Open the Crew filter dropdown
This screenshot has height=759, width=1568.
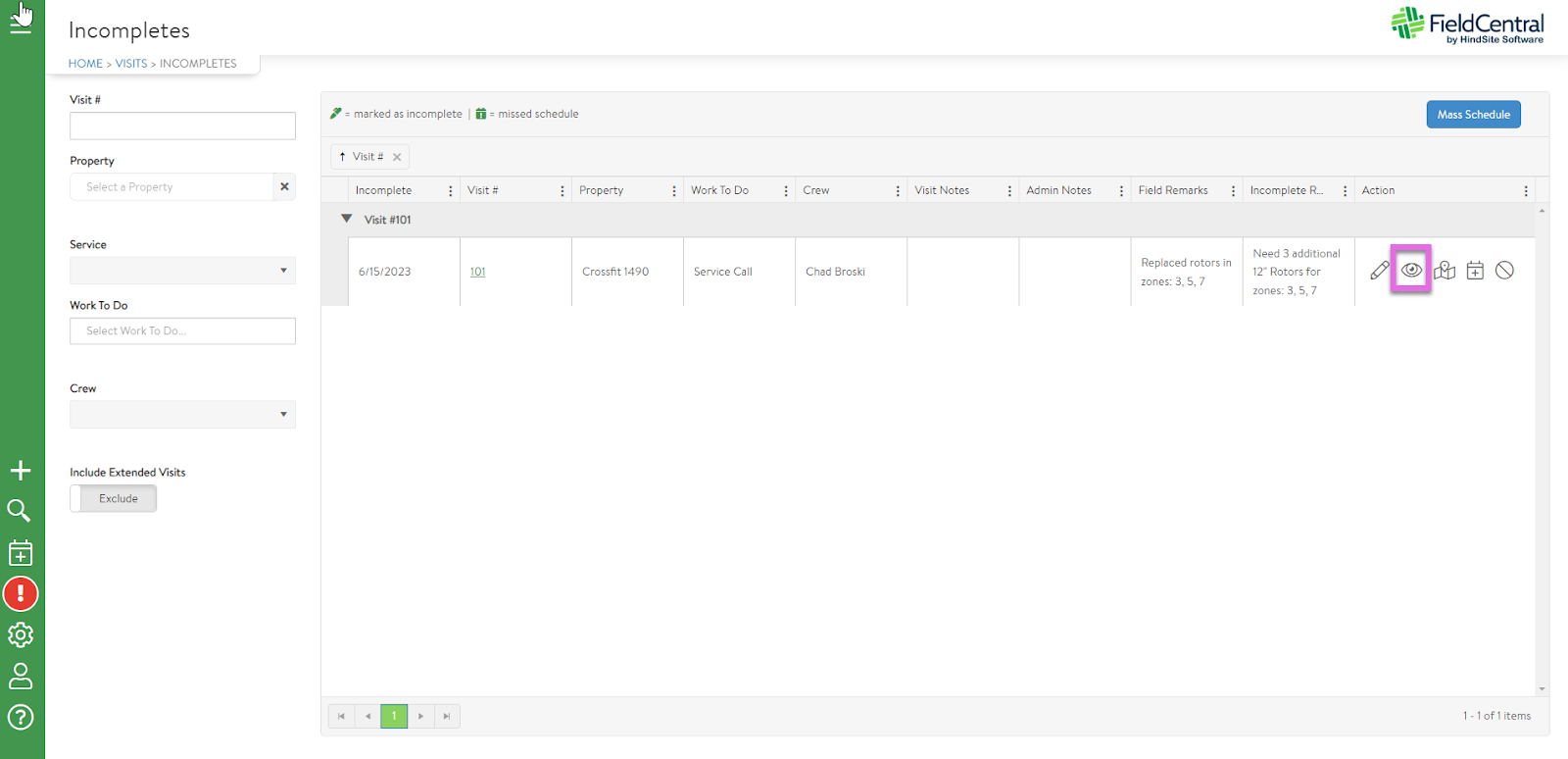tap(182, 415)
